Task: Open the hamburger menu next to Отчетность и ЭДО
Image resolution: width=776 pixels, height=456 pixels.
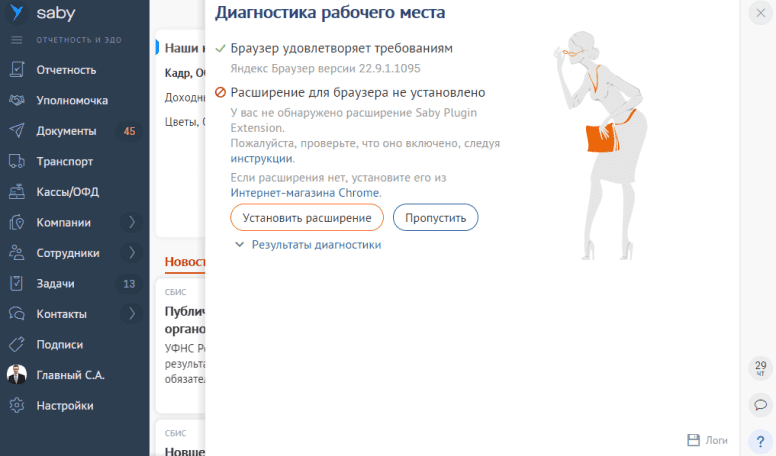Action: point(17,40)
